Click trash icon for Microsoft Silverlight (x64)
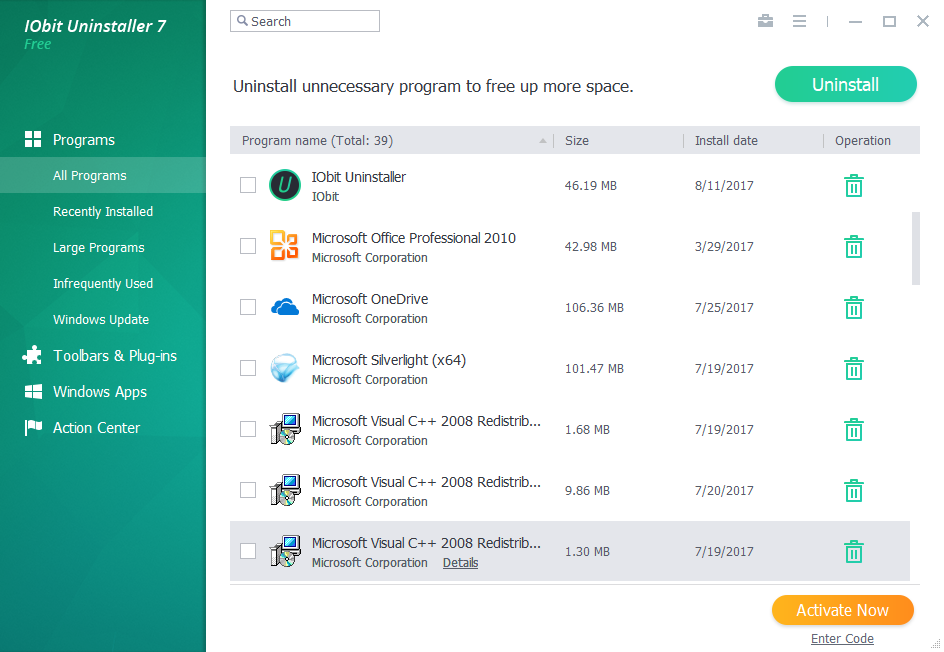This screenshot has height=652, width=944. [x=854, y=368]
